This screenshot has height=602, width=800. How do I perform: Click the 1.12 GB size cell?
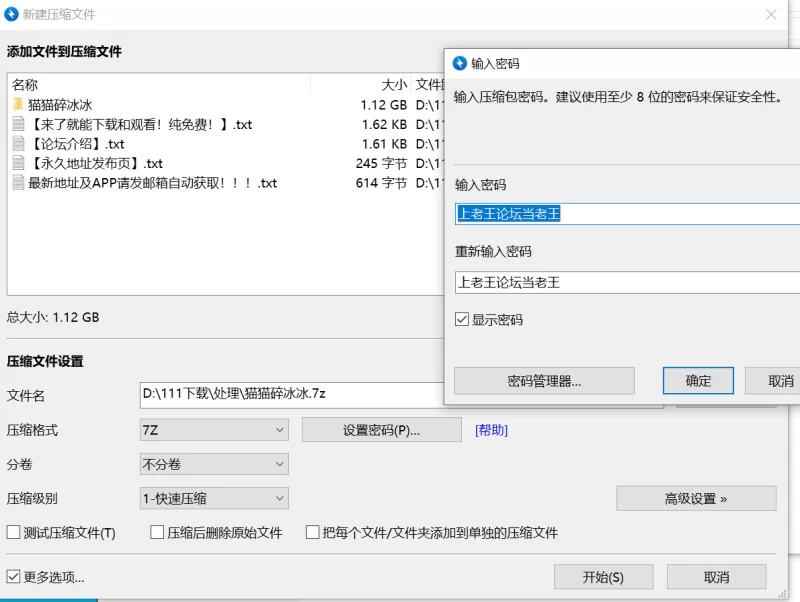click(384, 105)
